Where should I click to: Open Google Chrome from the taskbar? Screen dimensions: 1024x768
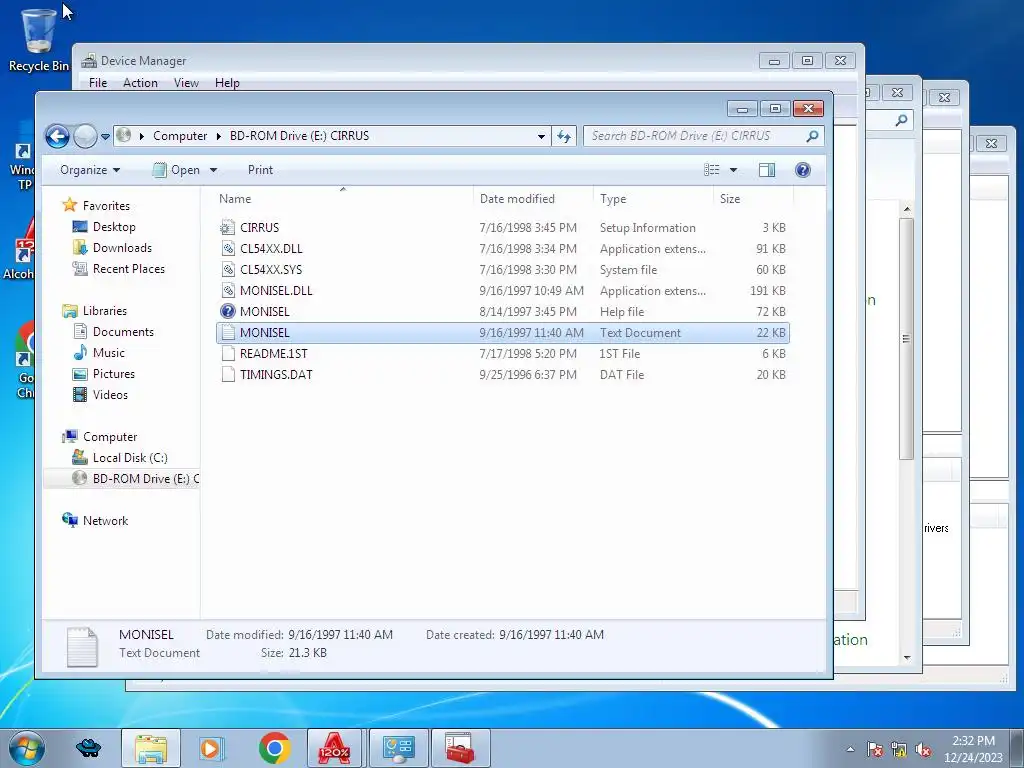click(x=274, y=748)
